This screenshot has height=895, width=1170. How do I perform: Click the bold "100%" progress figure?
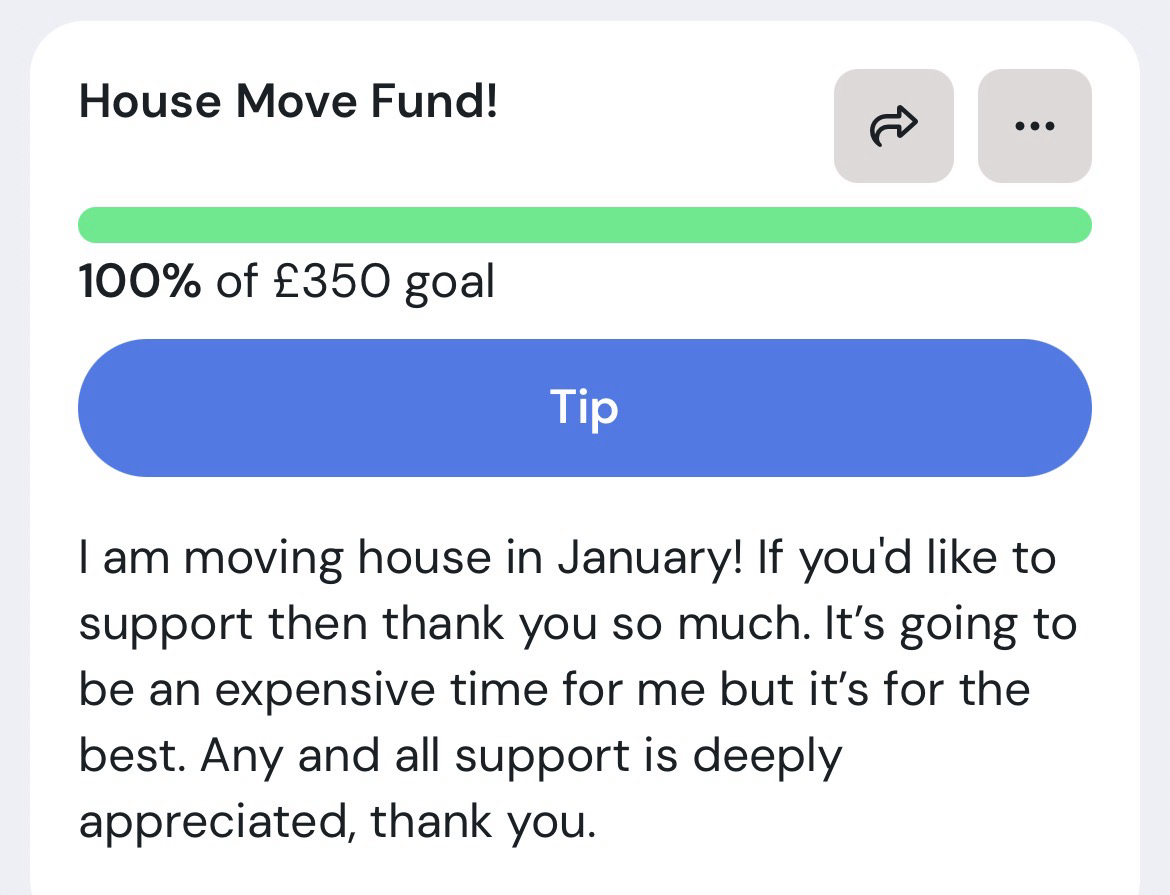point(140,283)
